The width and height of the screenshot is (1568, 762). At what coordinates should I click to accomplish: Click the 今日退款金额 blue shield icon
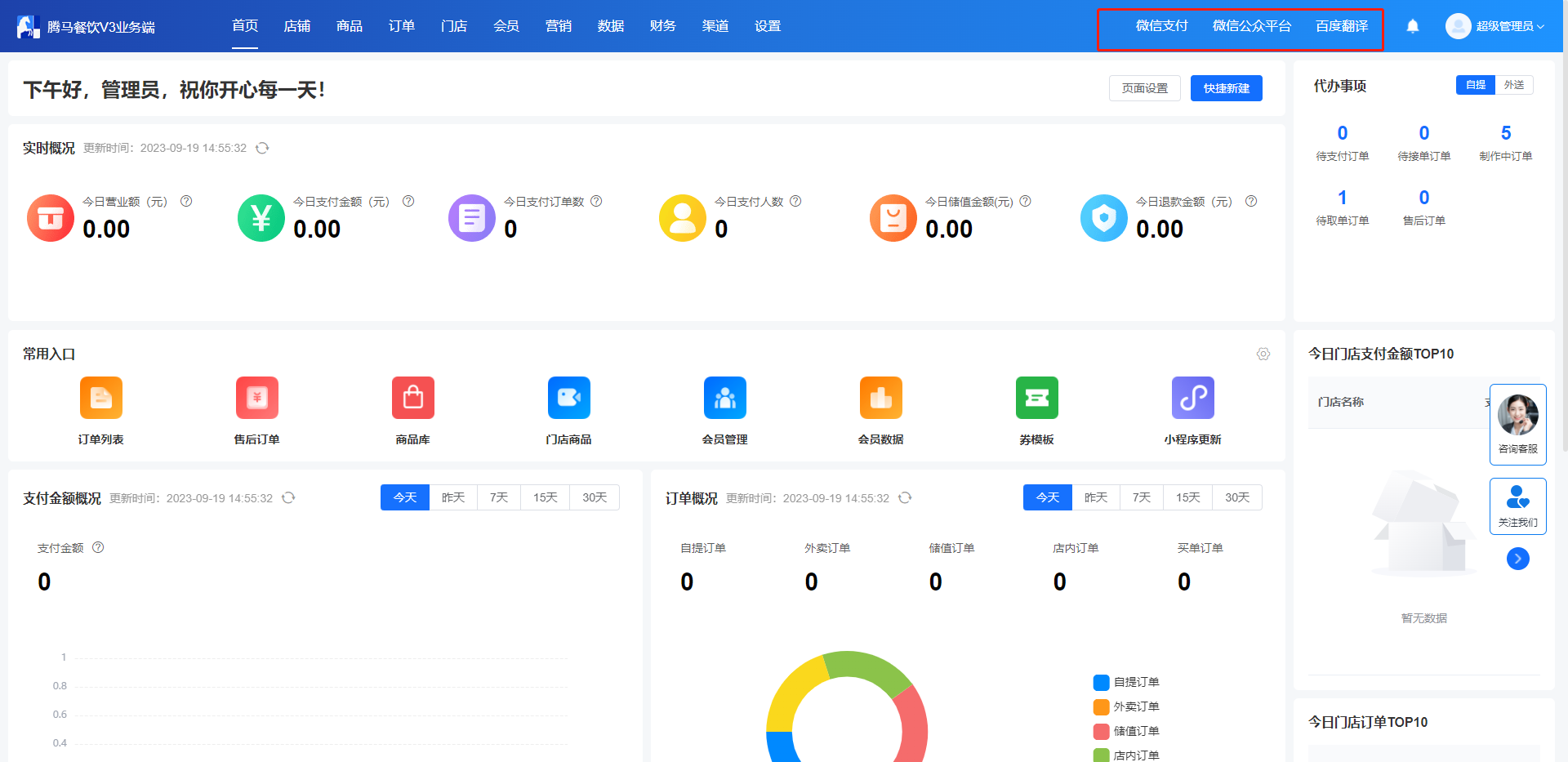[x=1104, y=218]
